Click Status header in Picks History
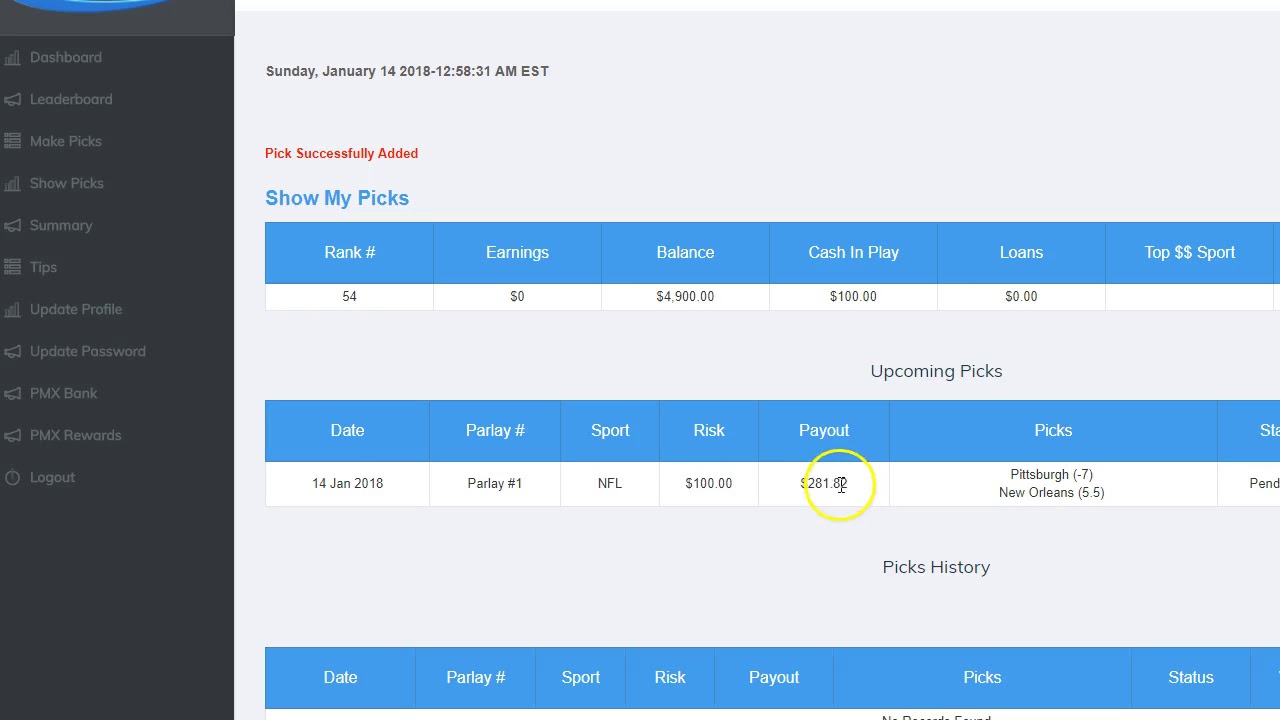 1191,678
